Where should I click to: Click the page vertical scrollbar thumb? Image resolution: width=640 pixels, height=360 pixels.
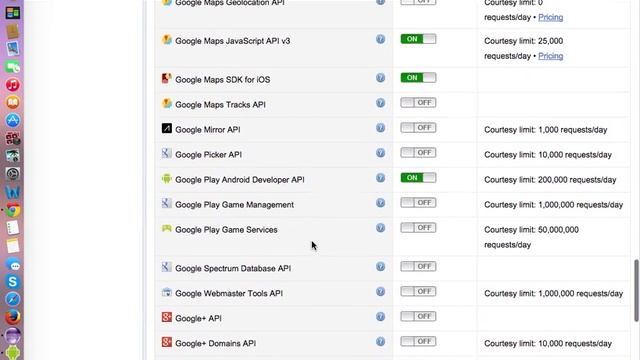636,291
